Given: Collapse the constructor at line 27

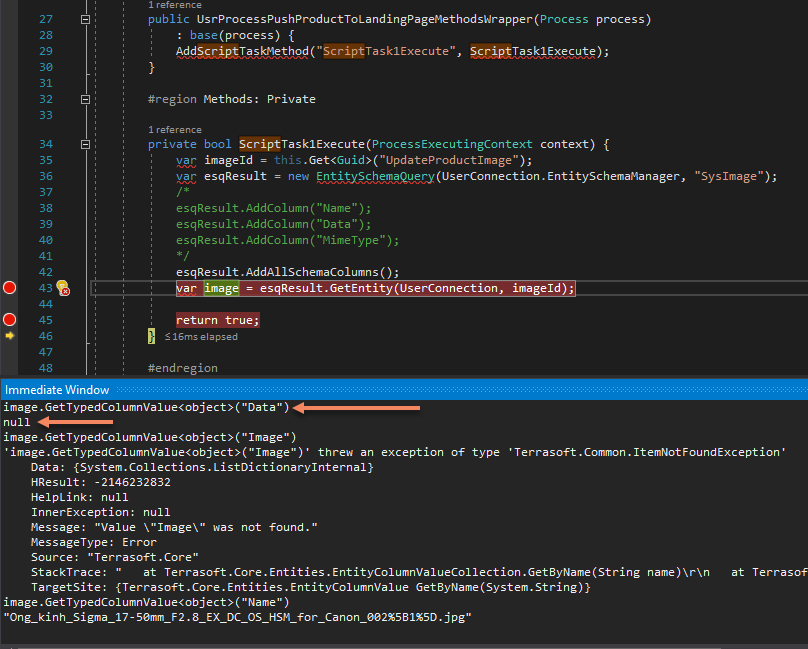Looking at the screenshot, I should [x=86, y=20].
